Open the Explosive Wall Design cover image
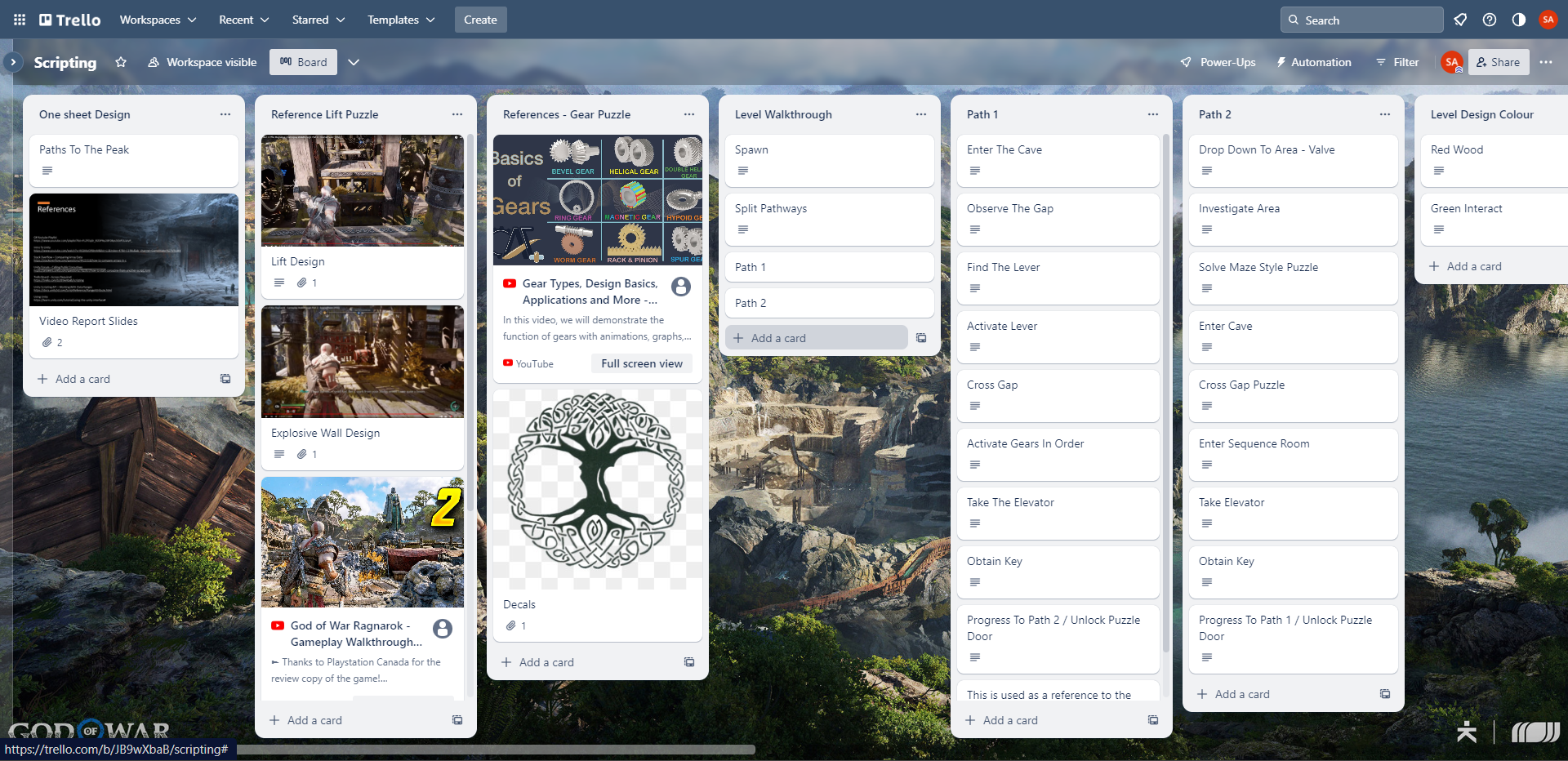This screenshot has height=761, width=1568. pyautogui.click(x=363, y=362)
